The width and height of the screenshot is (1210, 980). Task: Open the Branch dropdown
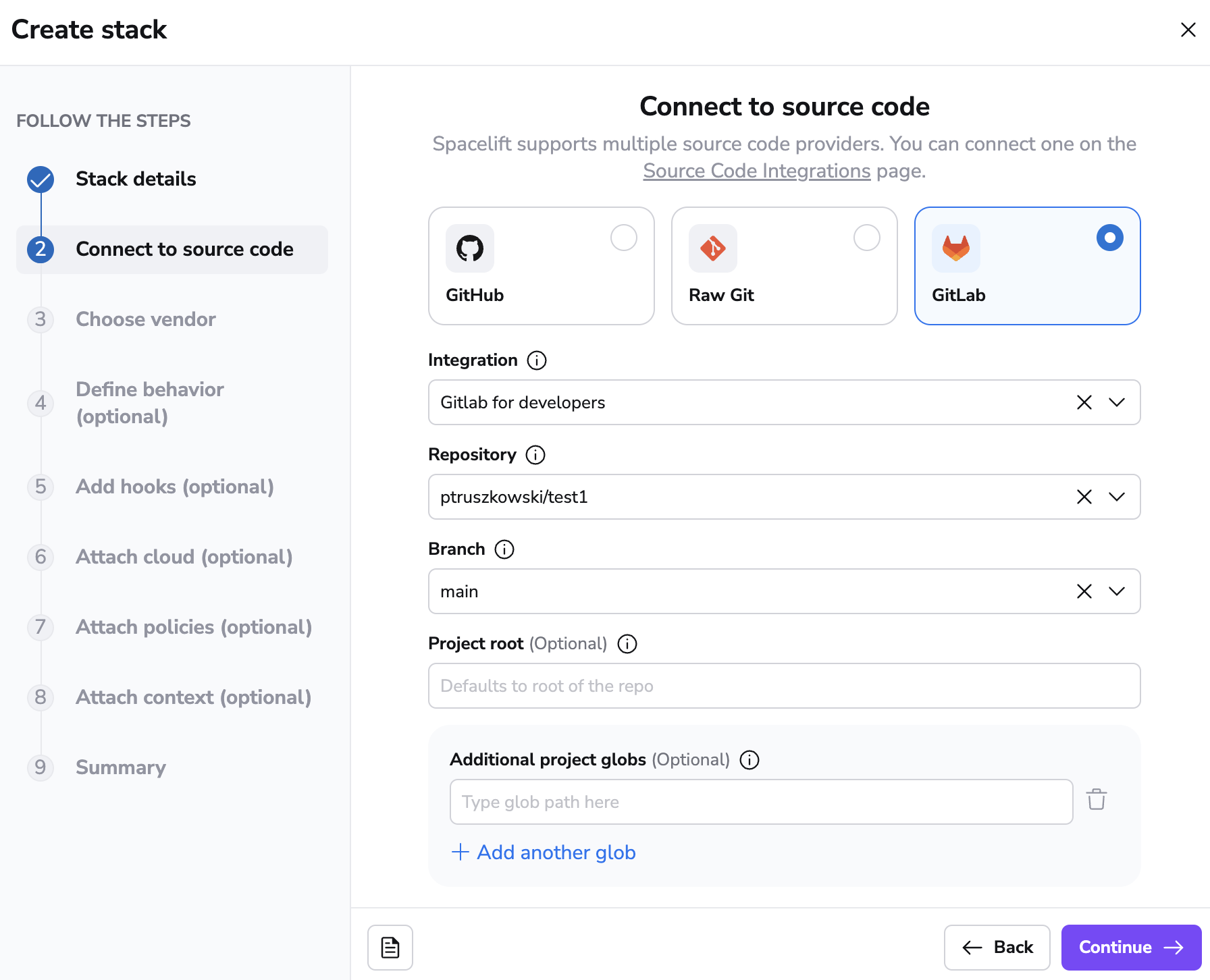tap(1115, 591)
